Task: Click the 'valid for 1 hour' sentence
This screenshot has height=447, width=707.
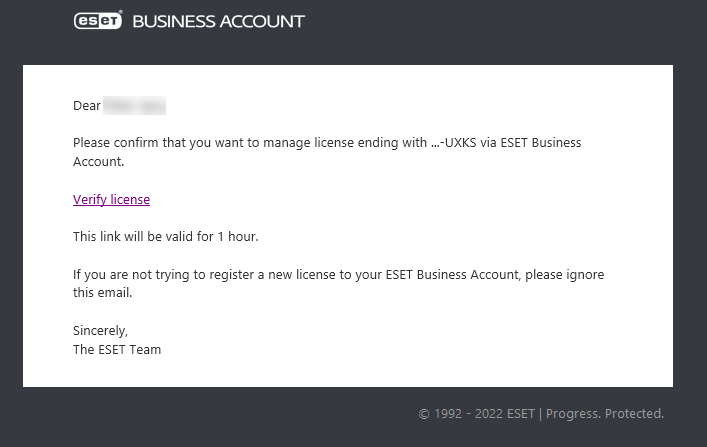Action: (166, 236)
